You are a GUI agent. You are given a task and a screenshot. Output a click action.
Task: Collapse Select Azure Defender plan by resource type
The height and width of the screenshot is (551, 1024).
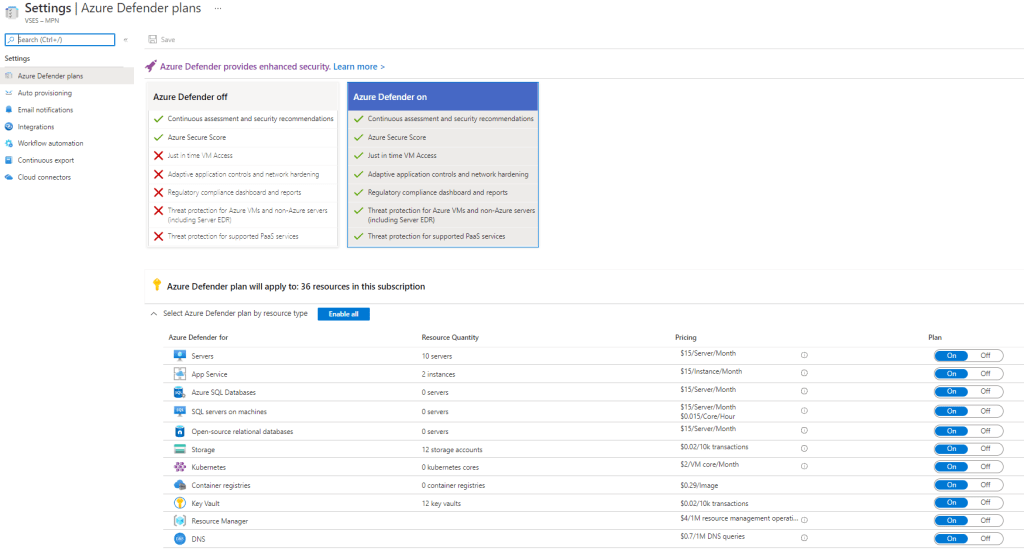pos(153,314)
